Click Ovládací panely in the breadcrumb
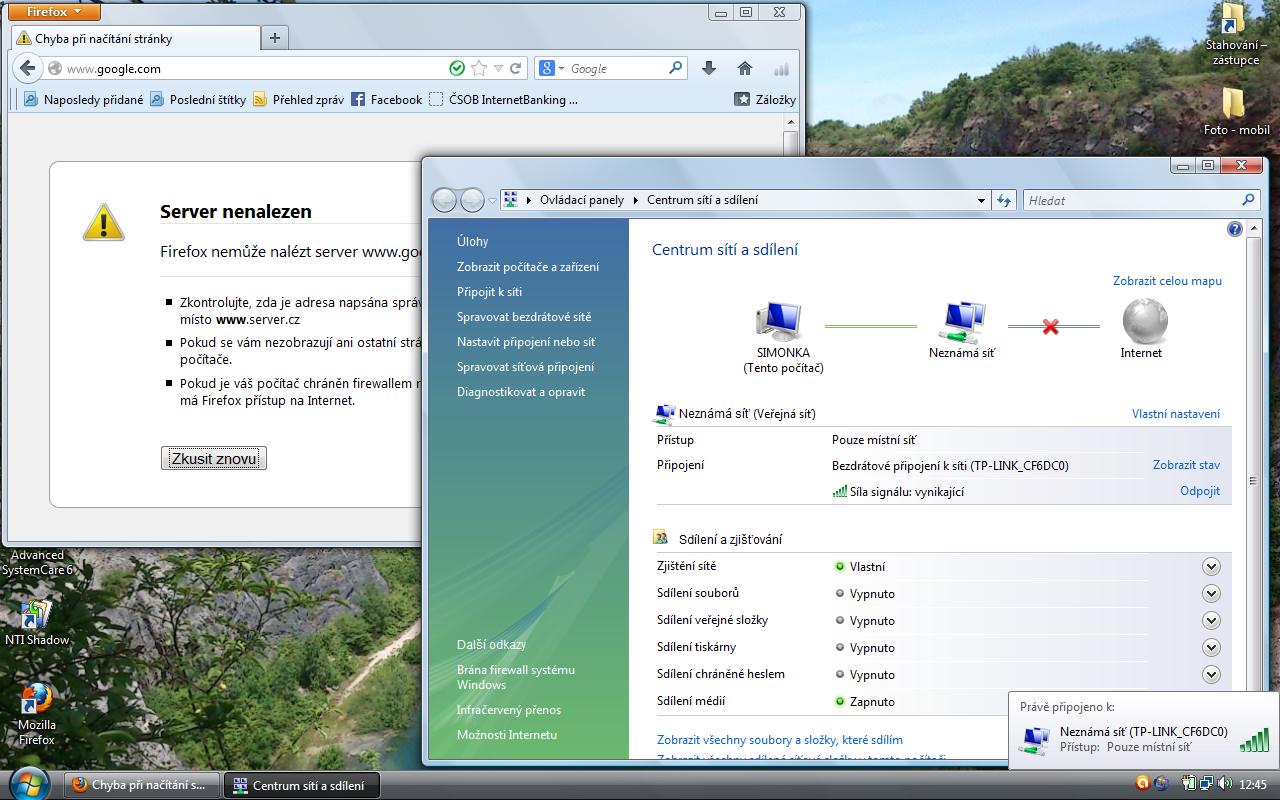The width and height of the screenshot is (1280, 800). coord(582,200)
